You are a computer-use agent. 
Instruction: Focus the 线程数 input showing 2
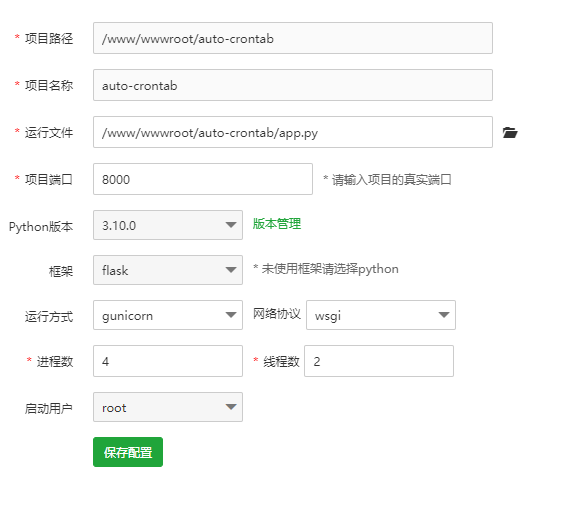(379, 361)
